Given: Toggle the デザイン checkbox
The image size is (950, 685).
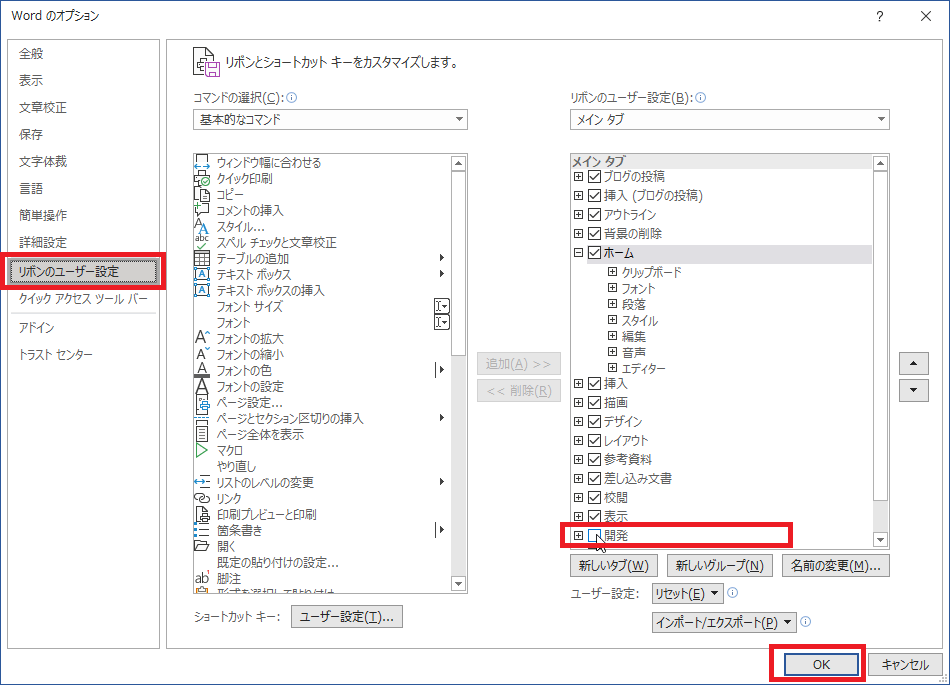Looking at the screenshot, I should coord(594,421).
